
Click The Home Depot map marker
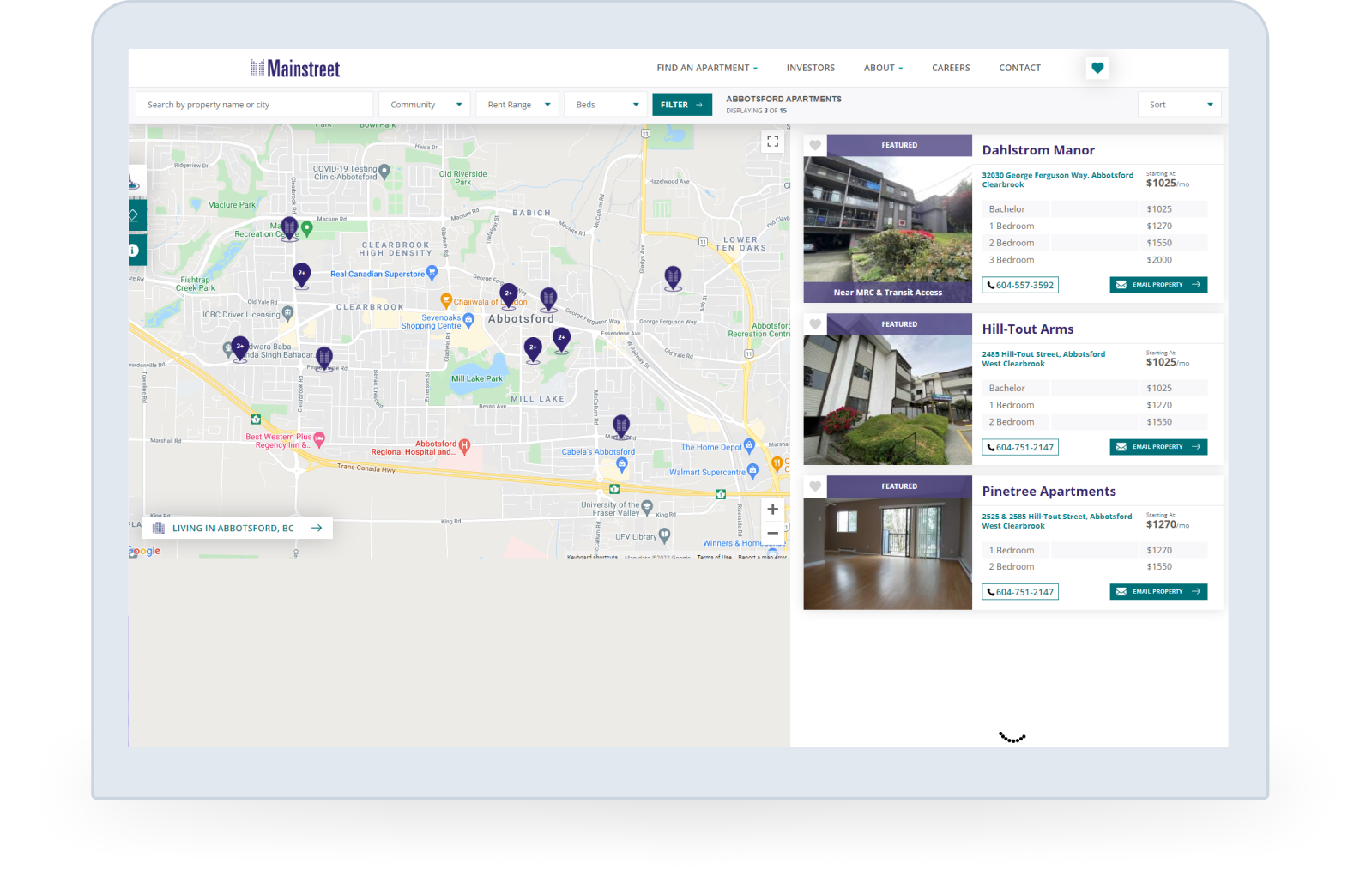[x=749, y=445]
